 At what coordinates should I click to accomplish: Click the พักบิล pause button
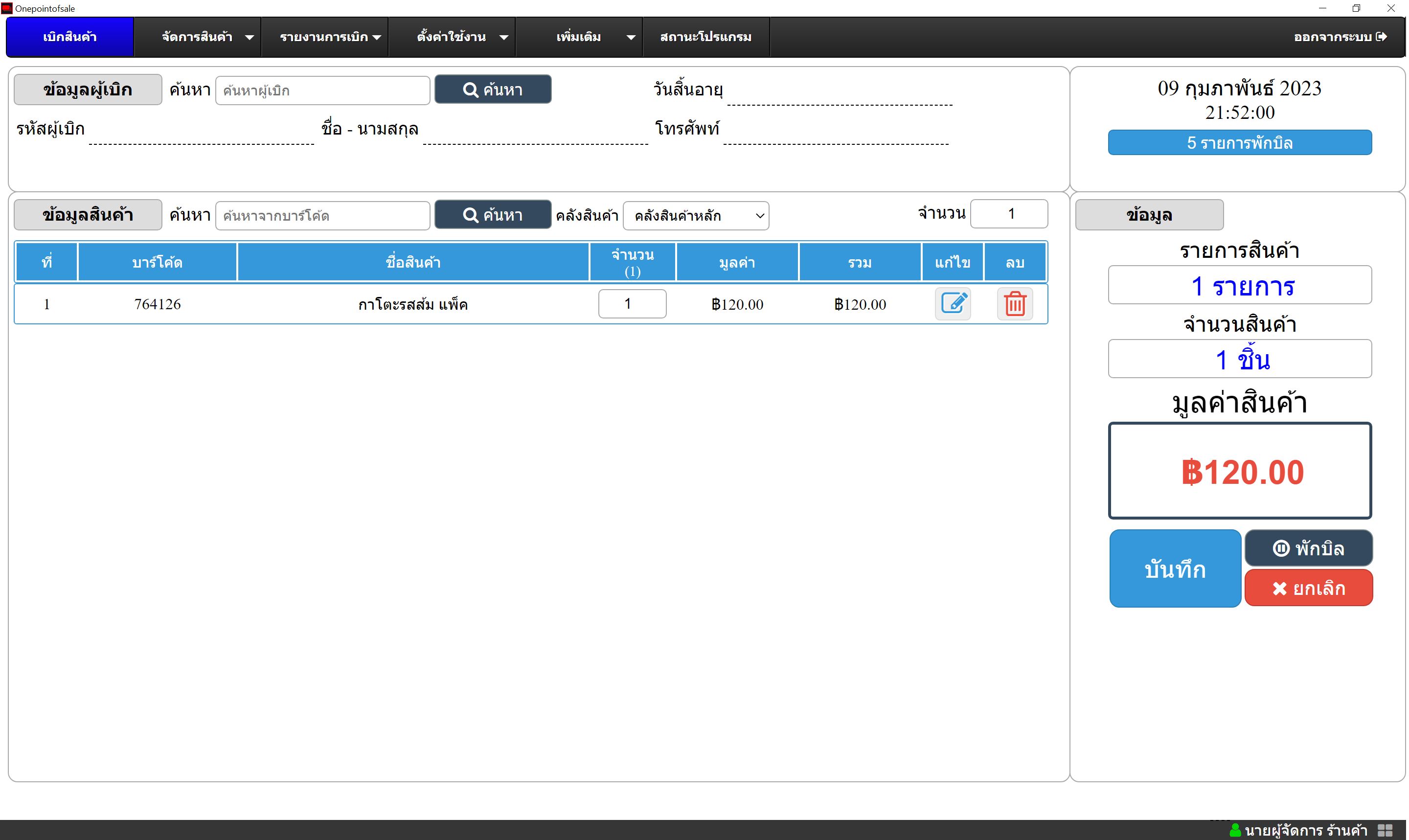pos(1309,548)
